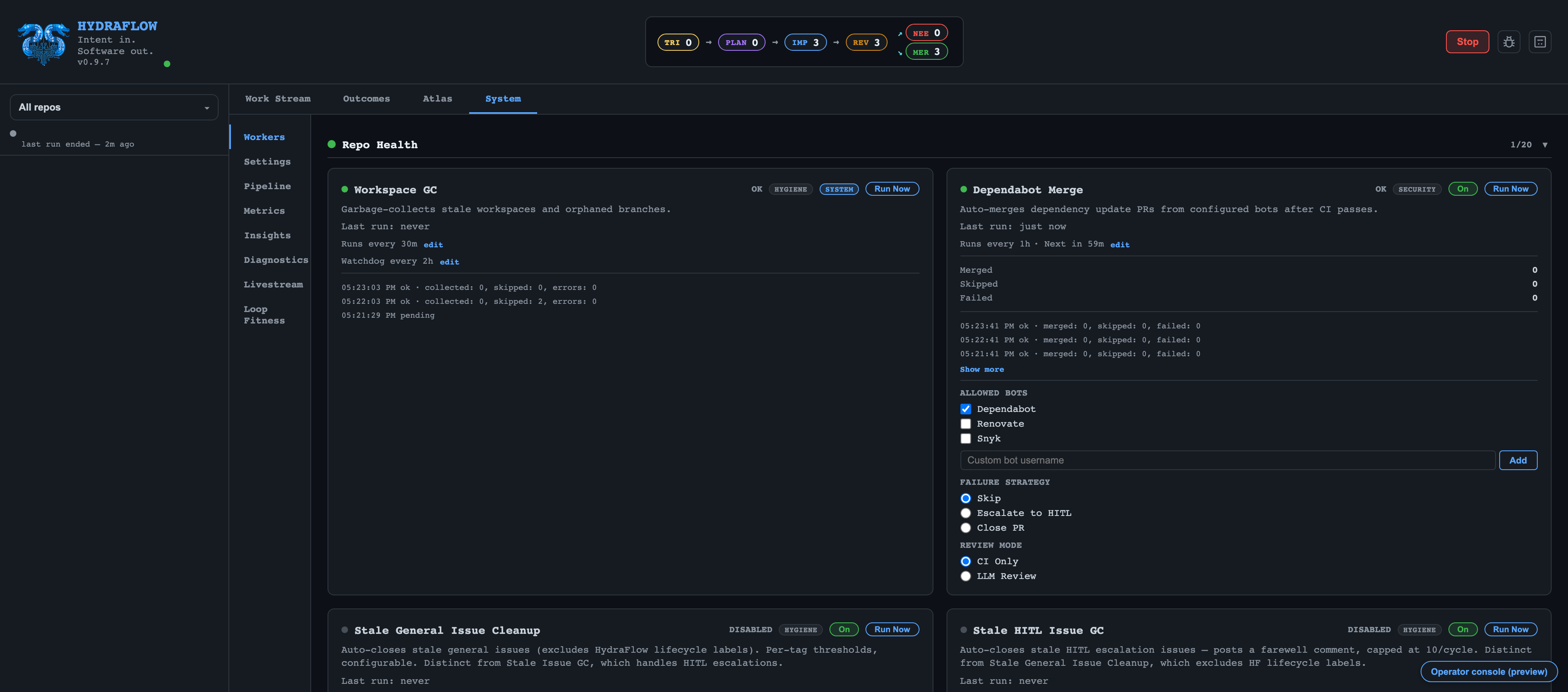Viewport: 1568px width, 692px height.
Task: Switch to the Outcomes tab
Action: click(366, 99)
